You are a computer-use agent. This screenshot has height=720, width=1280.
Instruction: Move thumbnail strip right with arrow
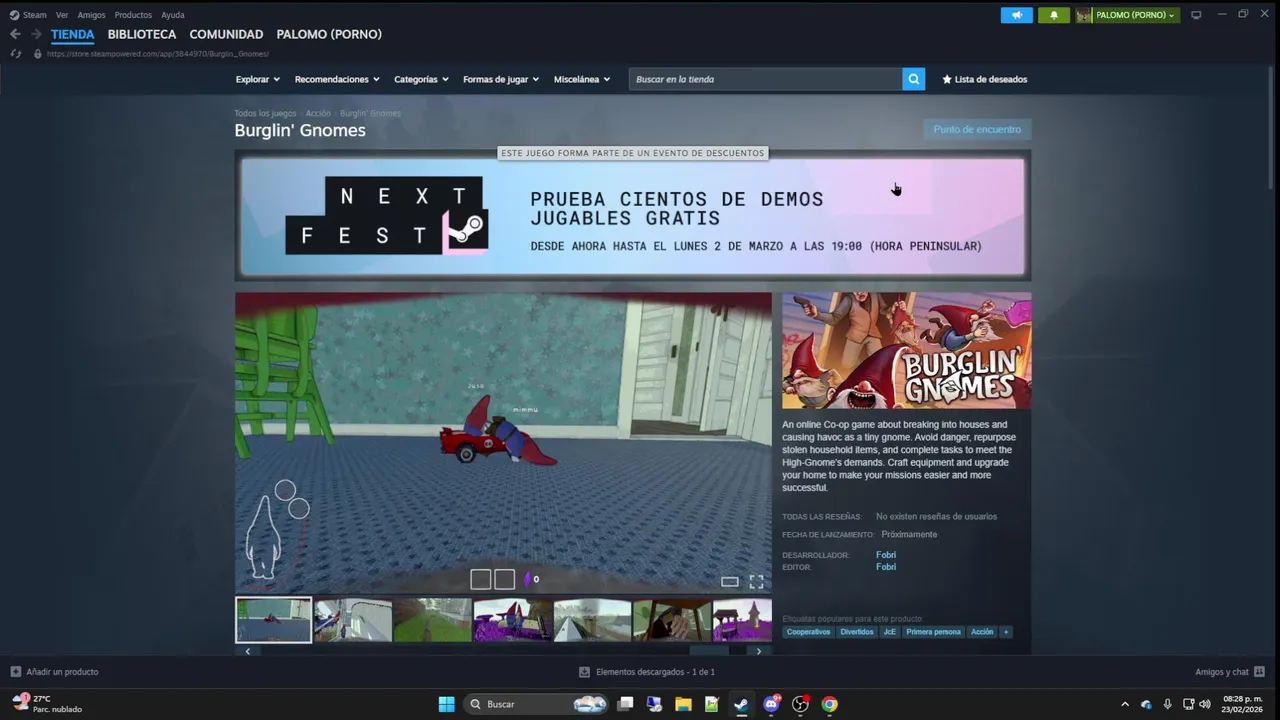pos(759,651)
